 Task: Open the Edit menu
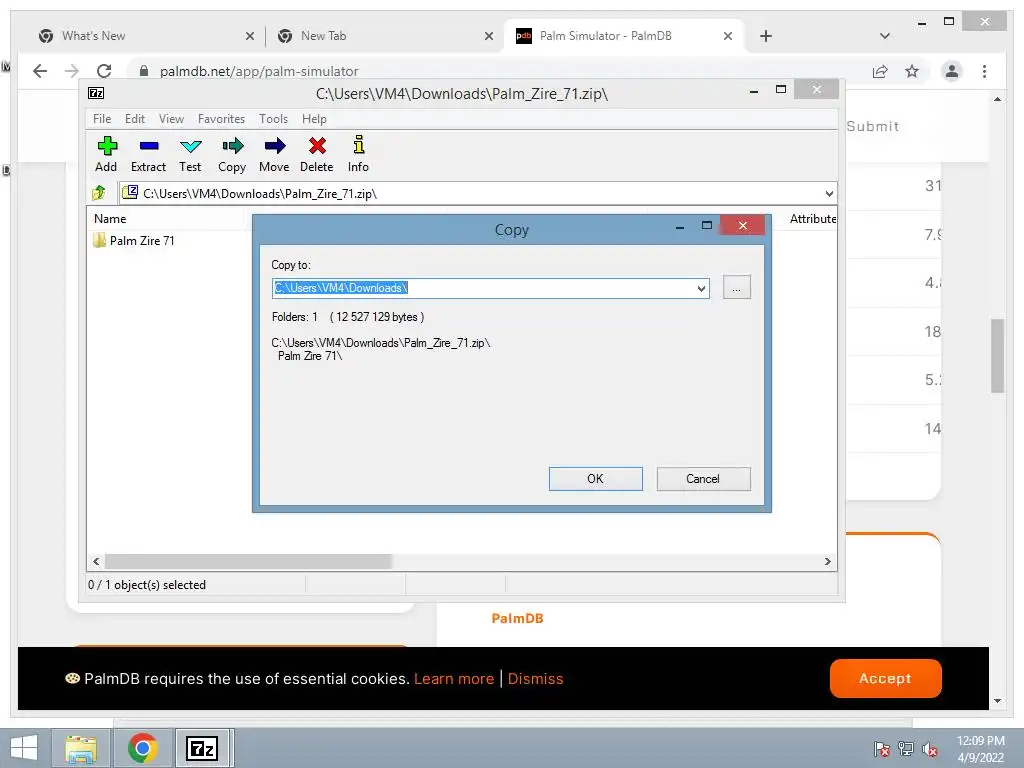135,119
